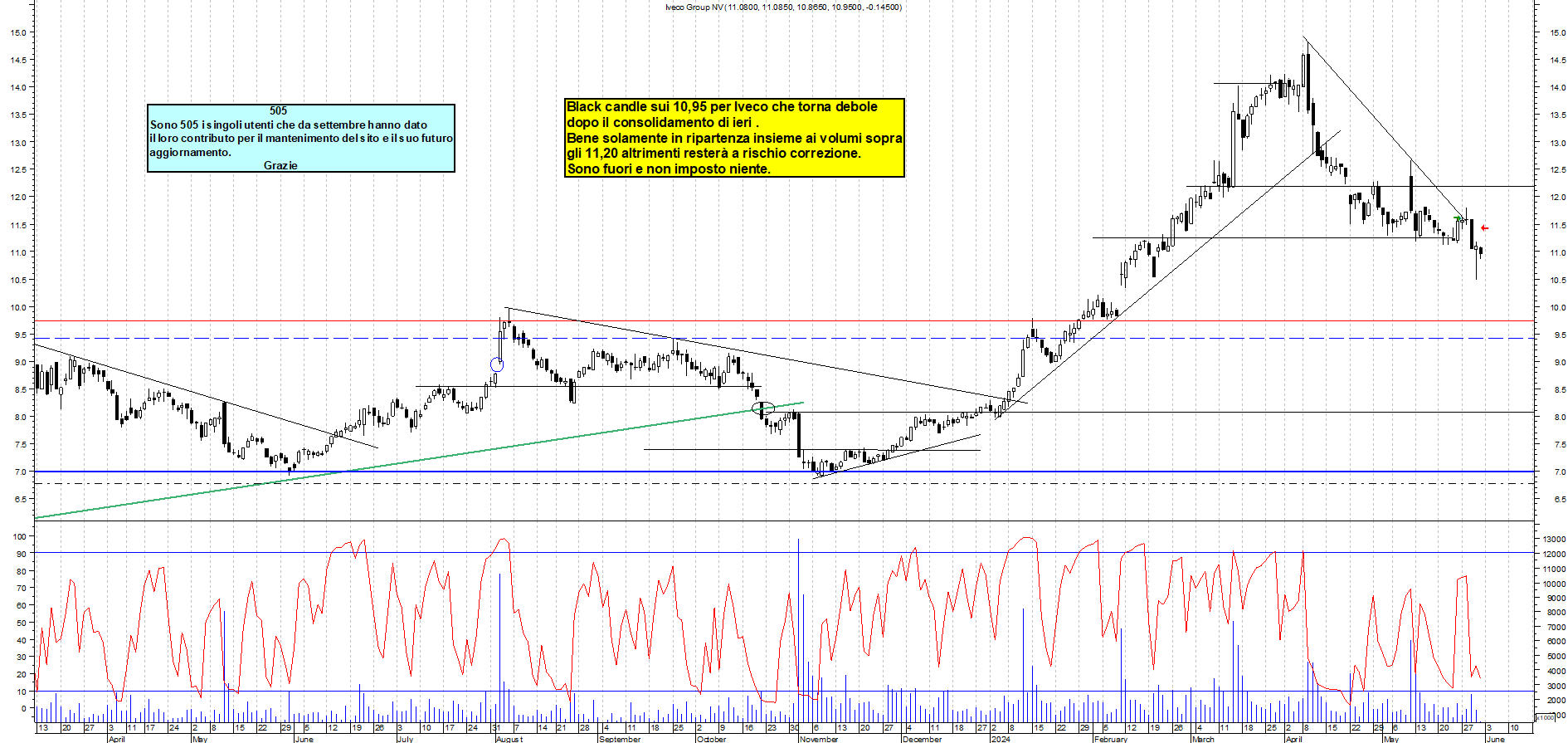This screenshot has width=1568, height=743.
Task: Click 'Grazie' in the cyan note box
Action: (x=280, y=165)
